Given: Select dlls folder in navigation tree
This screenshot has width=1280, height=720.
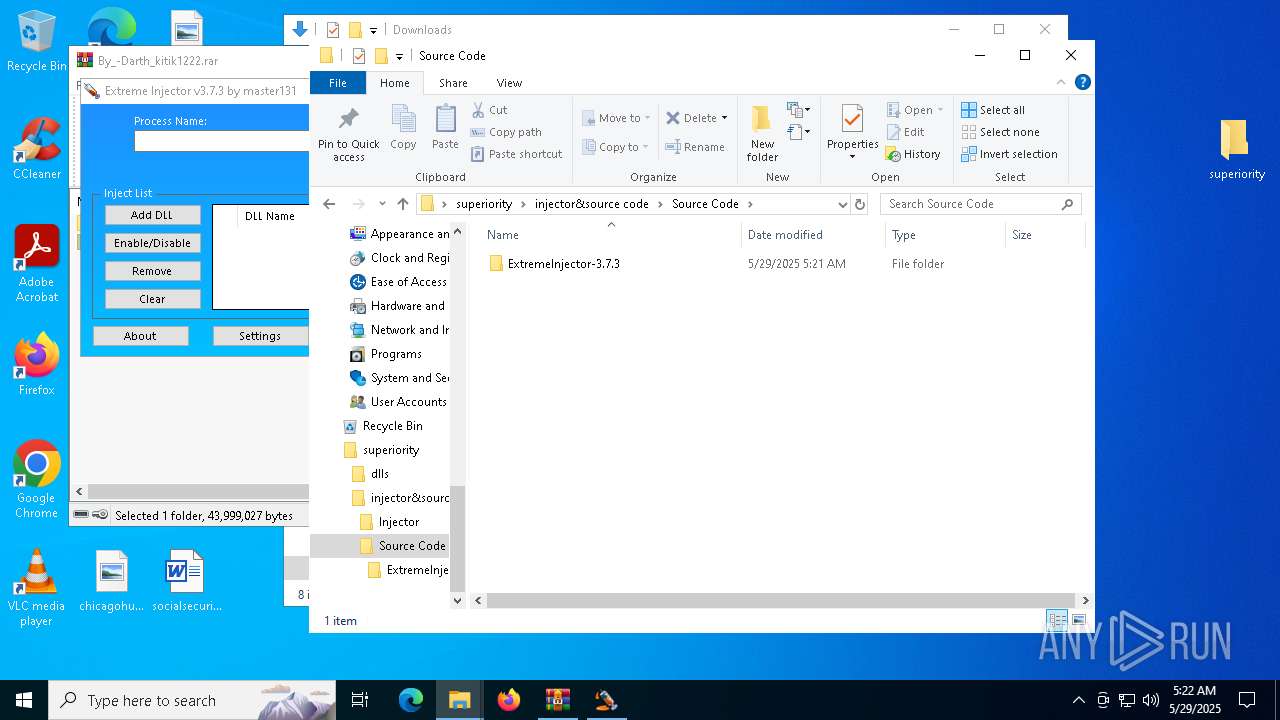Looking at the screenshot, I should 380,474.
